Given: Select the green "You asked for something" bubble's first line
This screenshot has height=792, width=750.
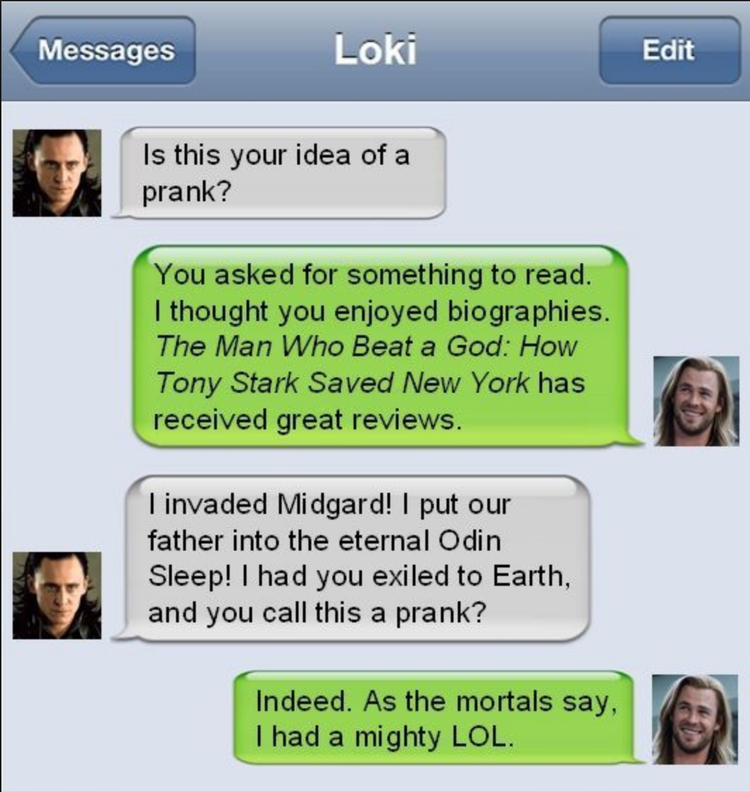Looking at the screenshot, I should click(x=373, y=275).
